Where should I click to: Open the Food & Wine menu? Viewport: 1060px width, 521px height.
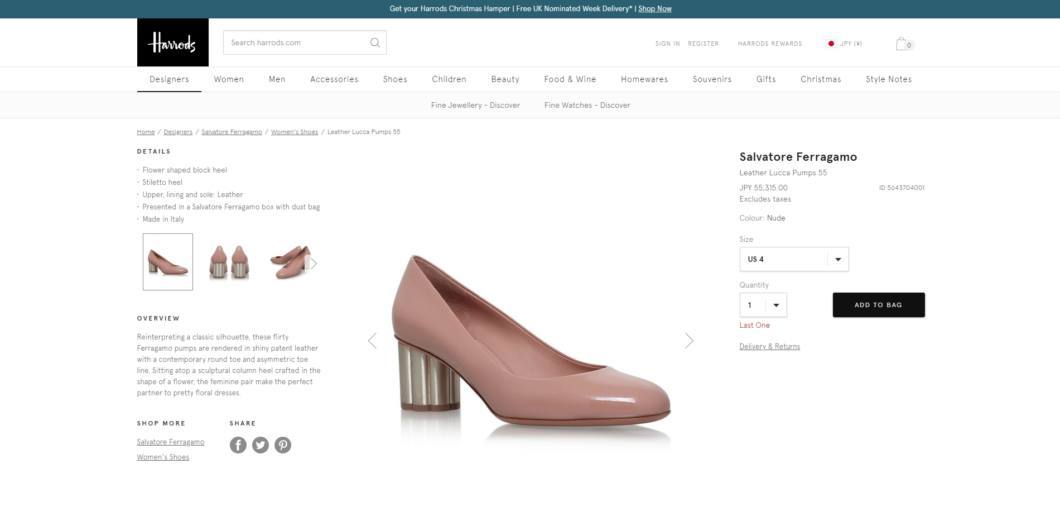[x=570, y=79]
